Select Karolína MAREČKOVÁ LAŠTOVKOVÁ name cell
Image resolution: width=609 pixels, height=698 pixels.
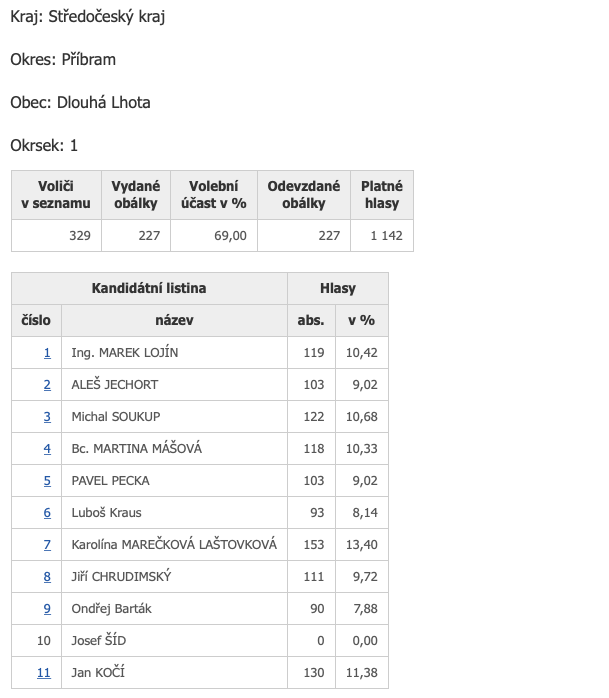(174, 545)
